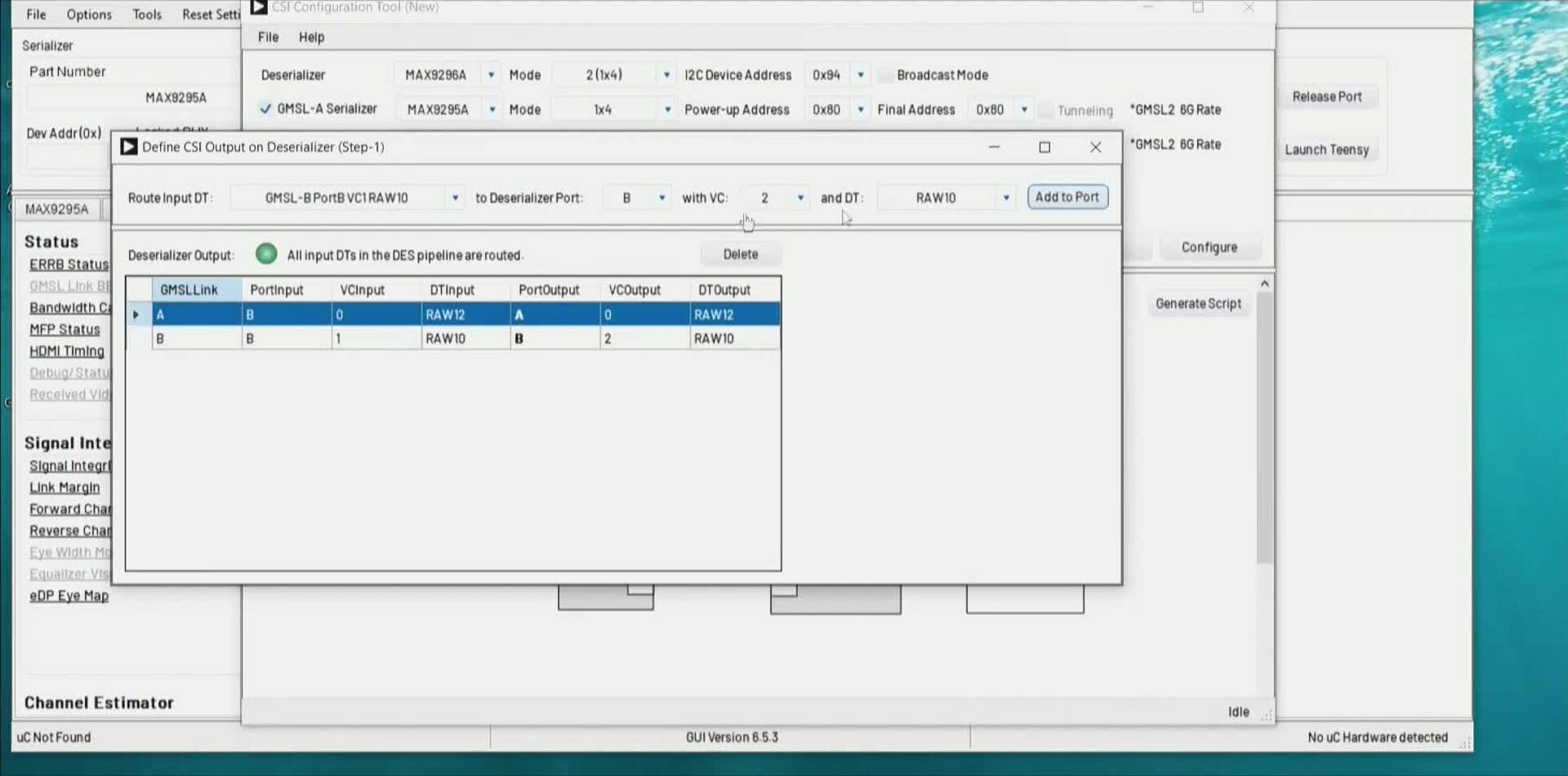1568x776 pixels.
Task: Open I2C Device Address dropdown 0x94
Action: (860, 74)
